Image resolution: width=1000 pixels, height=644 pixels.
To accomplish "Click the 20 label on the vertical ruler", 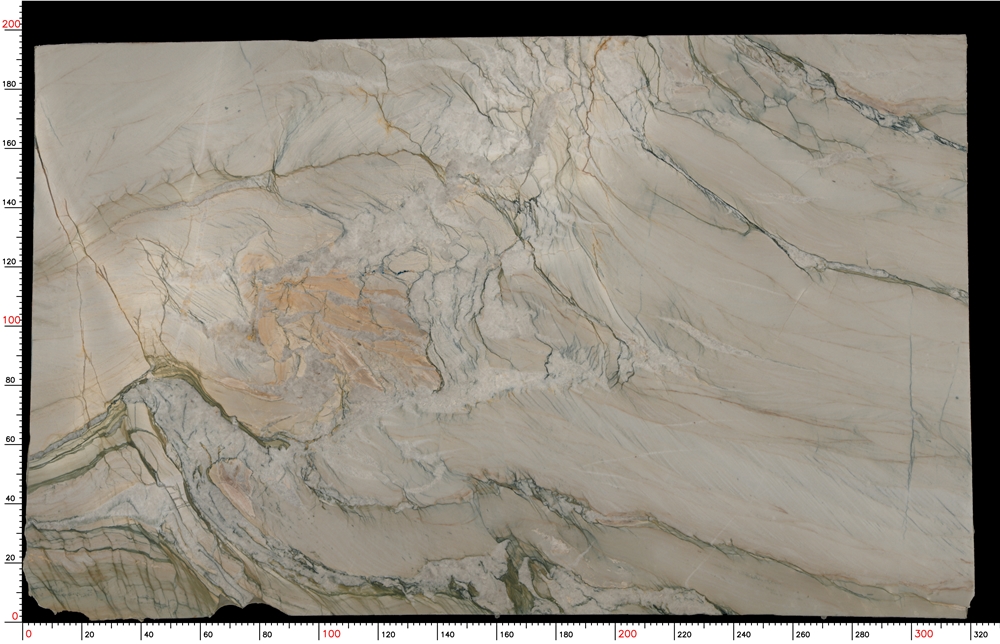I will [11, 558].
